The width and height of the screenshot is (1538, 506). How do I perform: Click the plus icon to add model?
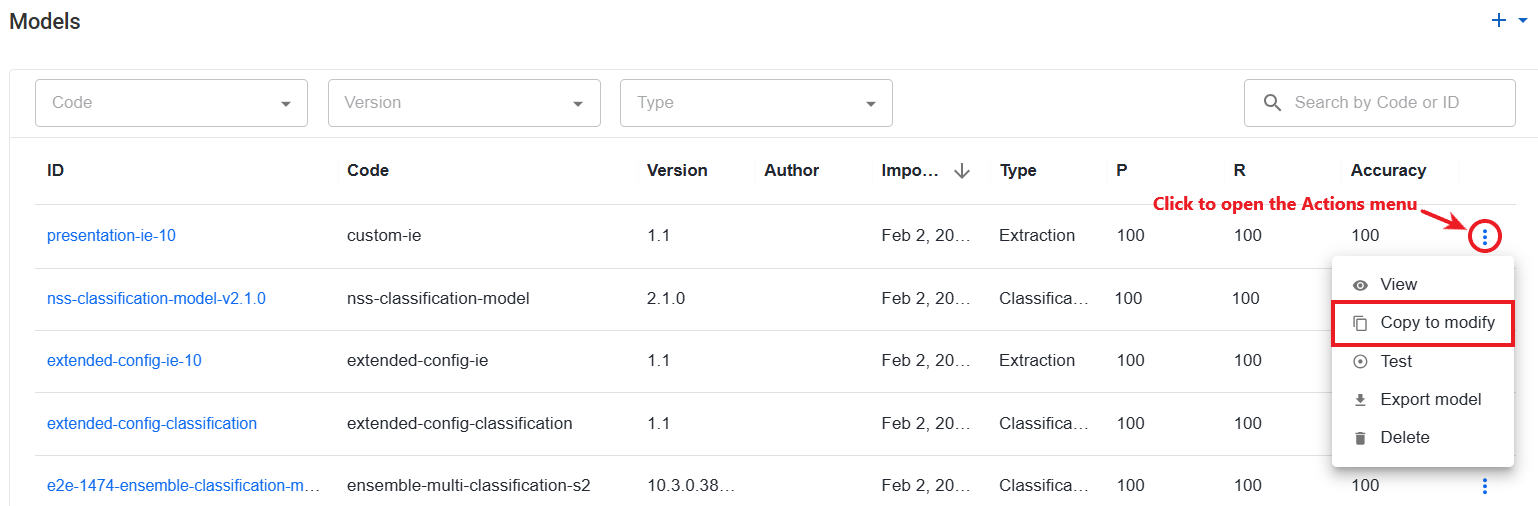(1498, 20)
